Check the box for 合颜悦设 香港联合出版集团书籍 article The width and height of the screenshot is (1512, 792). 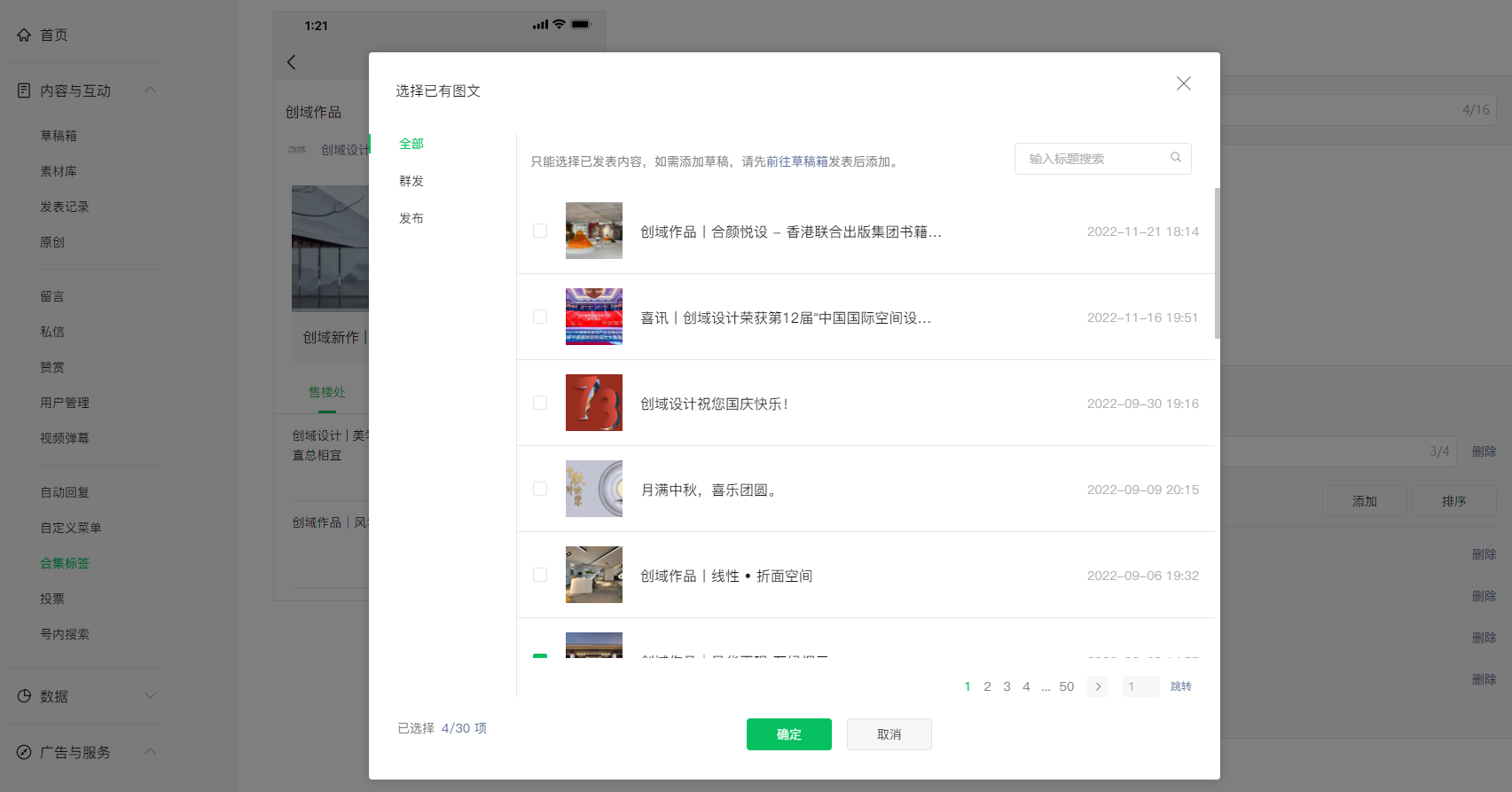[540, 231]
